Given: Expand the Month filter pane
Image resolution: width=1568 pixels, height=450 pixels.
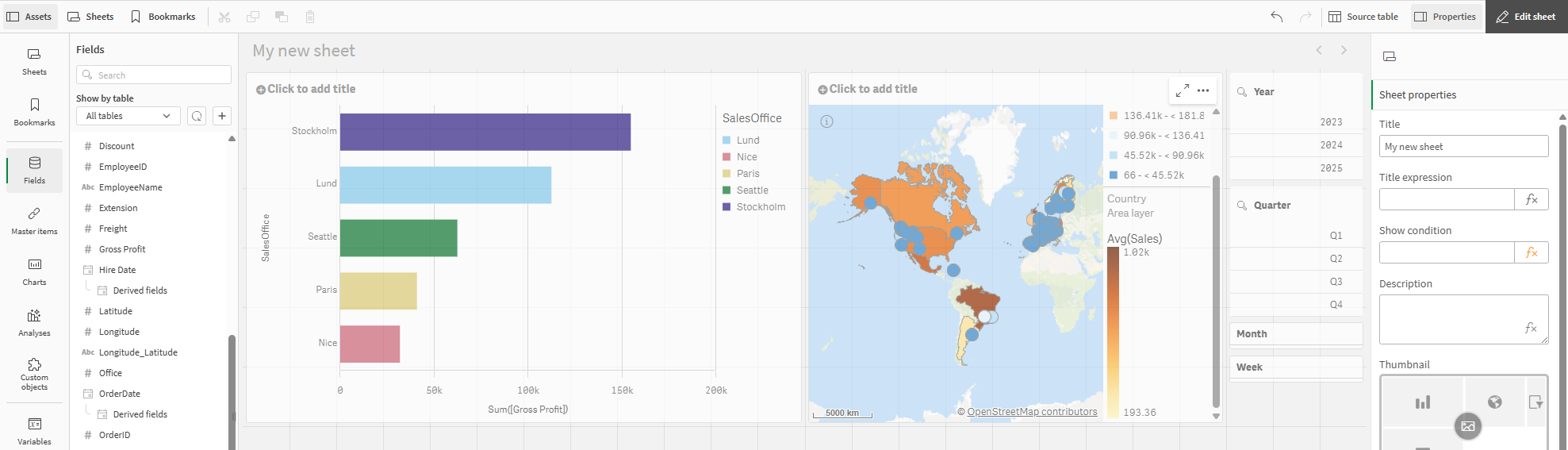Looking at the screenshot, I should pyautogui.click(x=1295, y=334).
